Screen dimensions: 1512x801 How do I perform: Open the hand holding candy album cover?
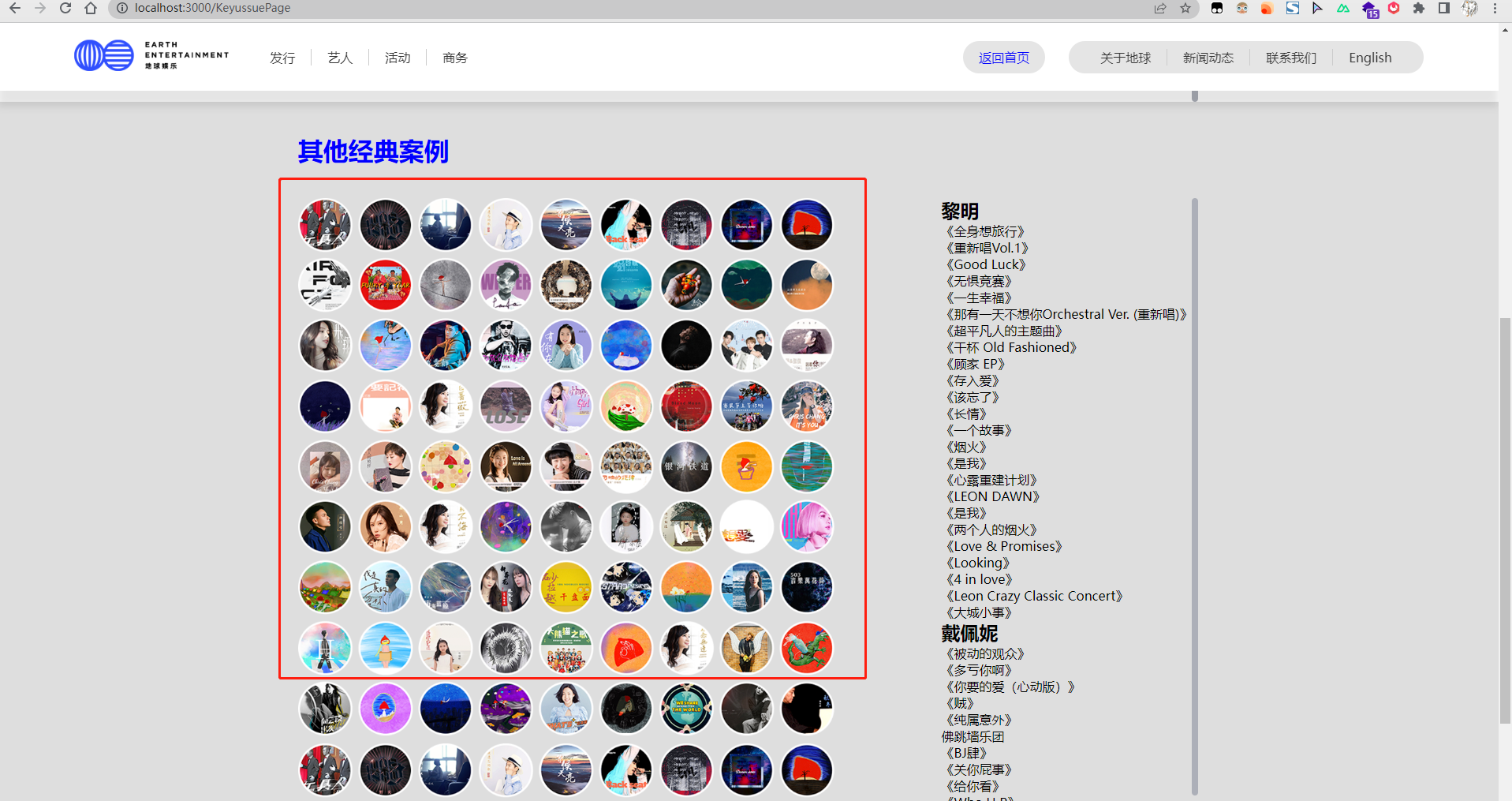click(x=686, y=285)
